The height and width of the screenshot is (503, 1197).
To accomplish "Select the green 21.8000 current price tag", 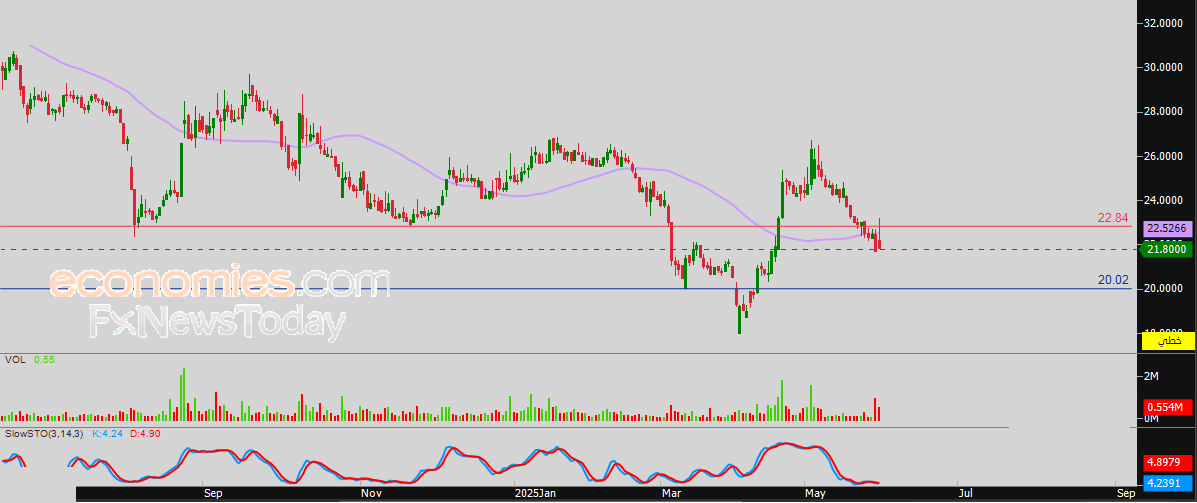I will tap(1166, 249).
